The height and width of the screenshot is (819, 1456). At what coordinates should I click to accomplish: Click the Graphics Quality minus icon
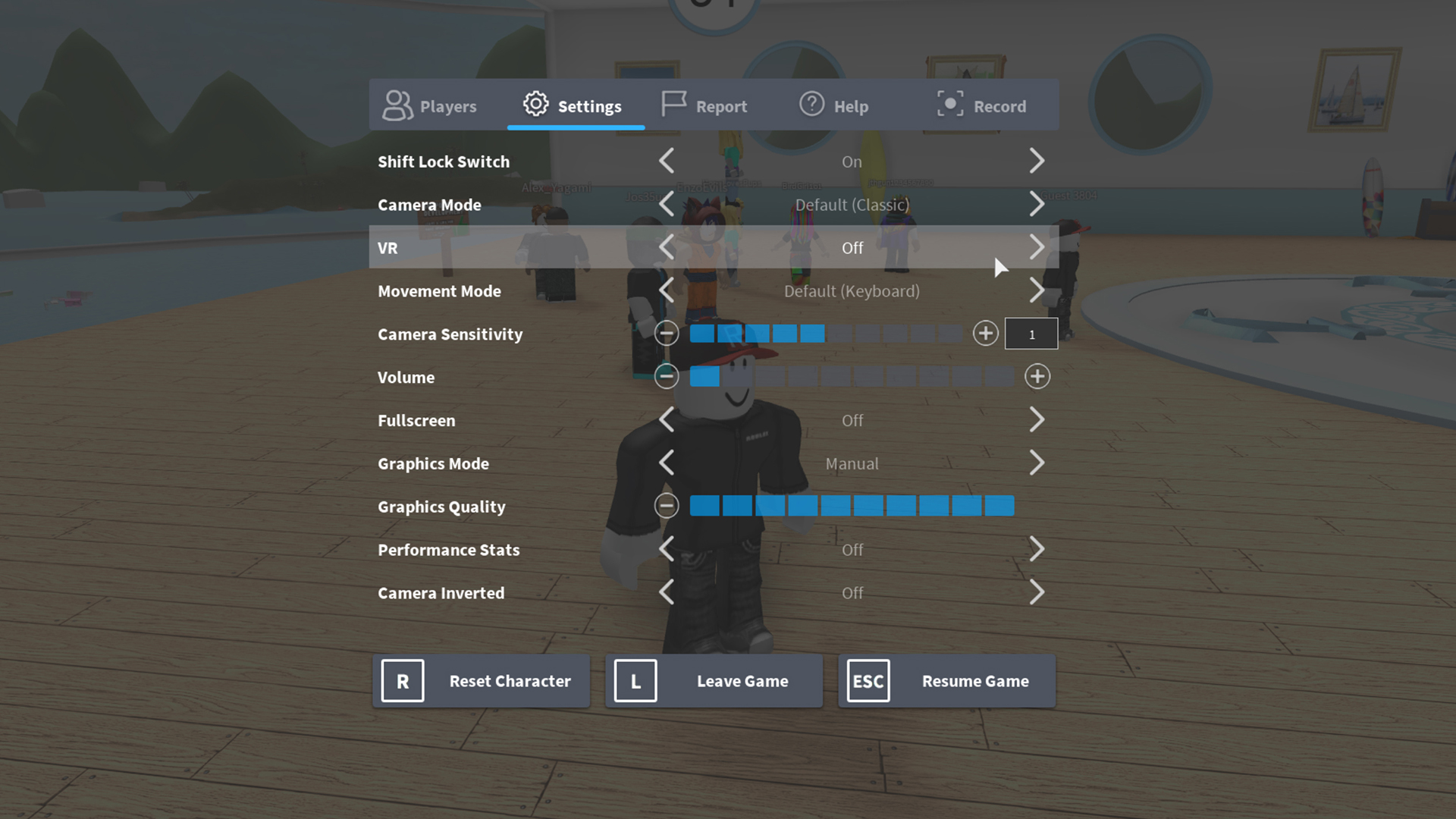tap(666, 506)
